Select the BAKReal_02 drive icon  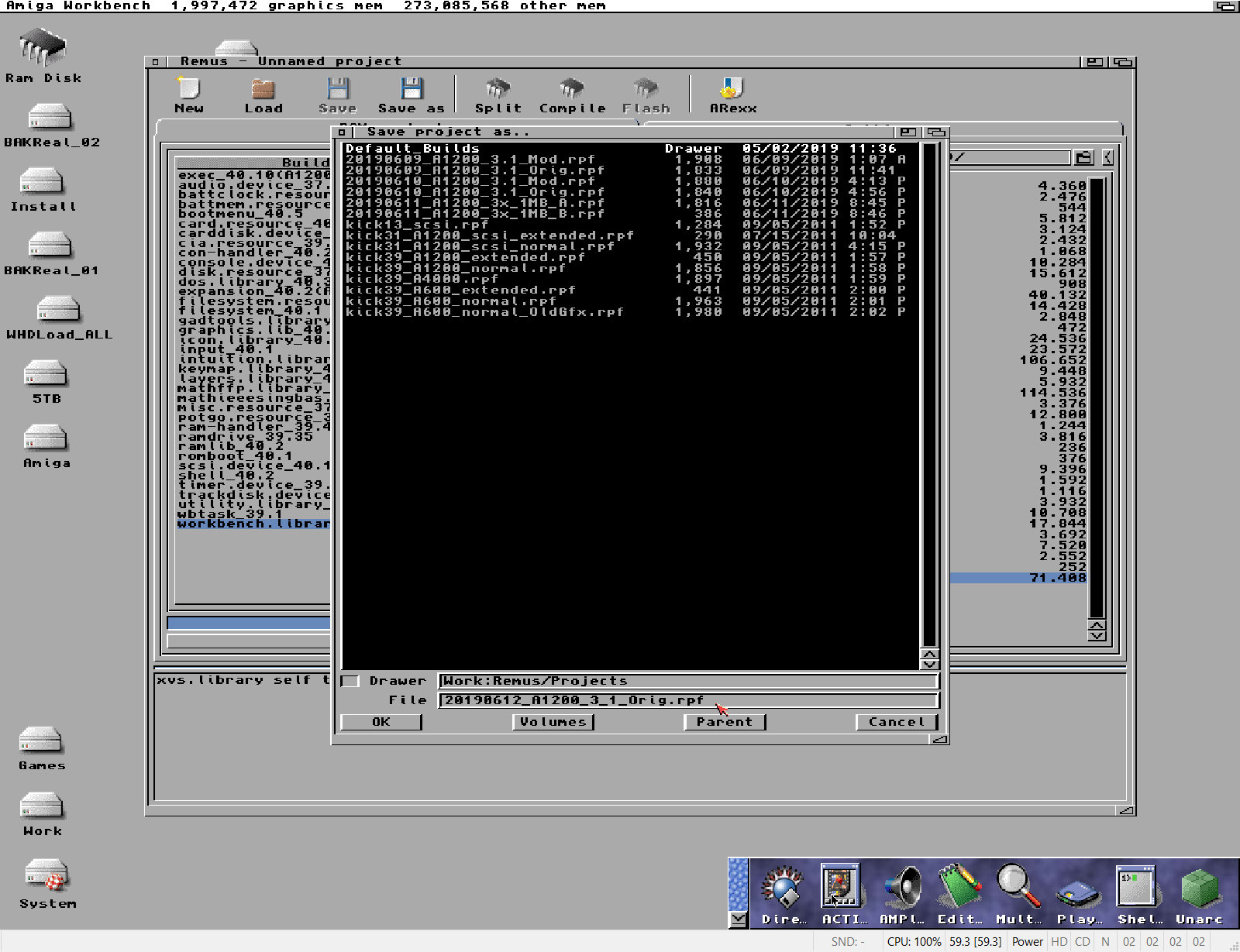pos(51,126)
